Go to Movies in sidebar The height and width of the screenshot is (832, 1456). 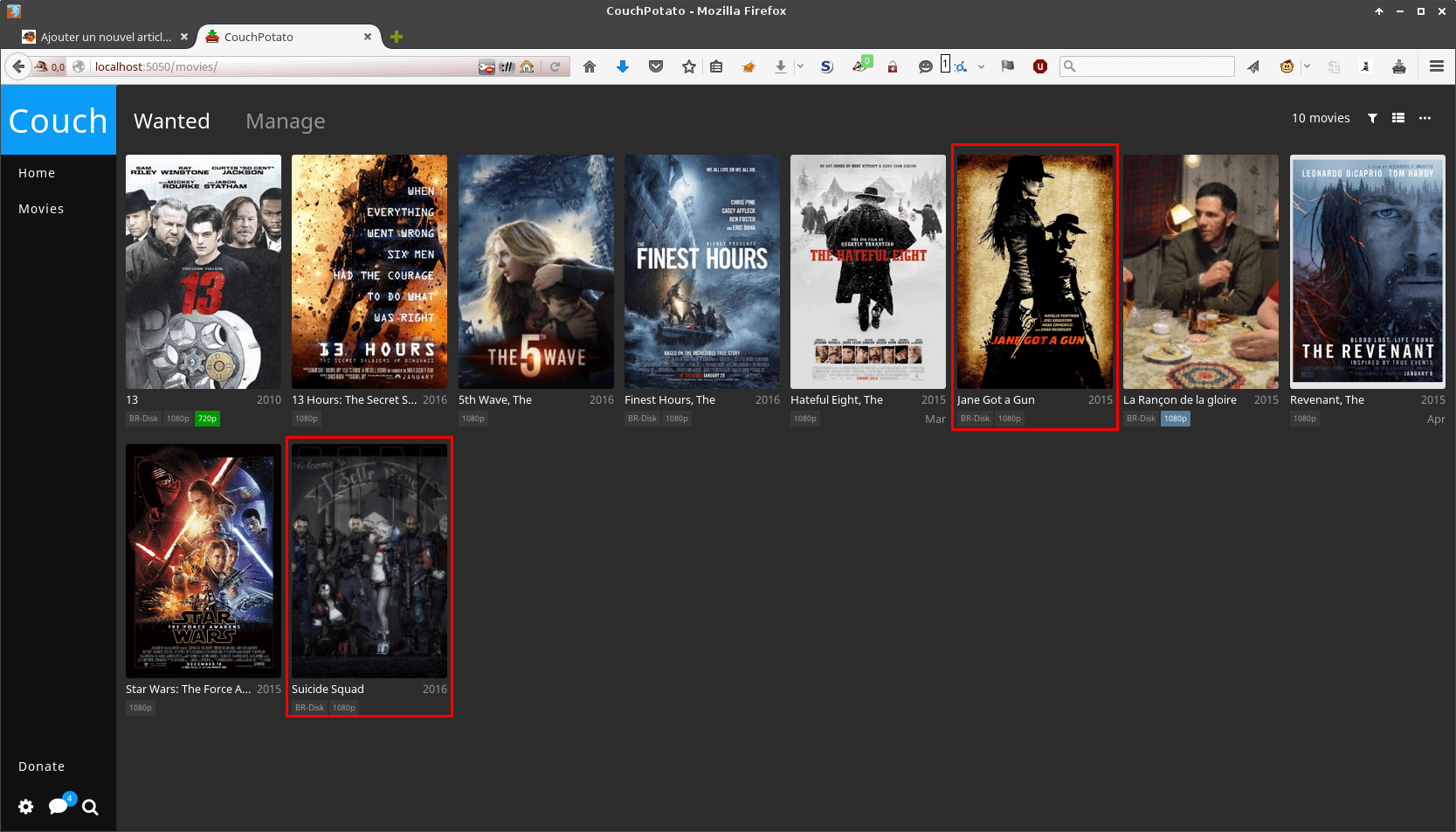tap(41, 209)
